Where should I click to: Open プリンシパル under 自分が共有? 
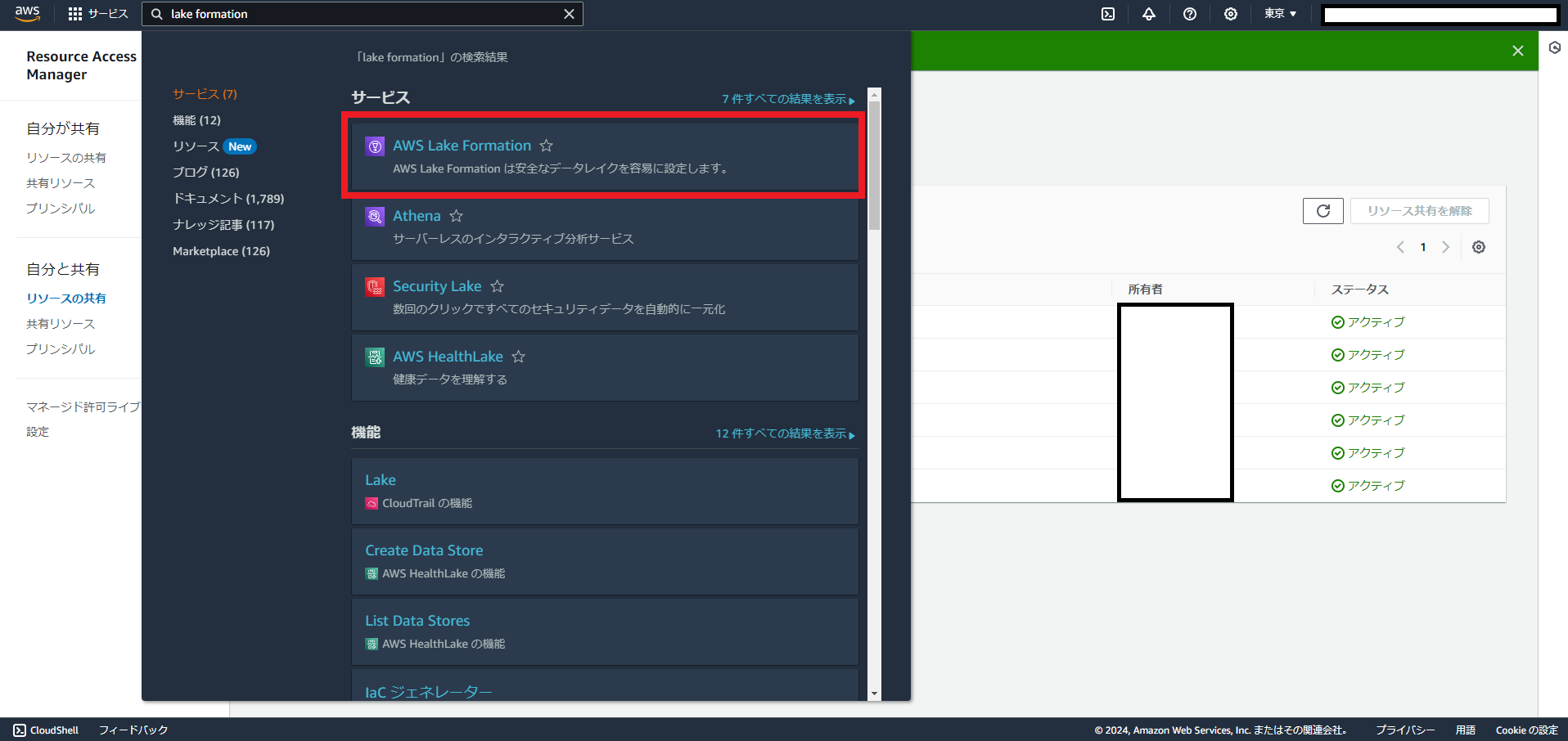(x=61, y=209)
